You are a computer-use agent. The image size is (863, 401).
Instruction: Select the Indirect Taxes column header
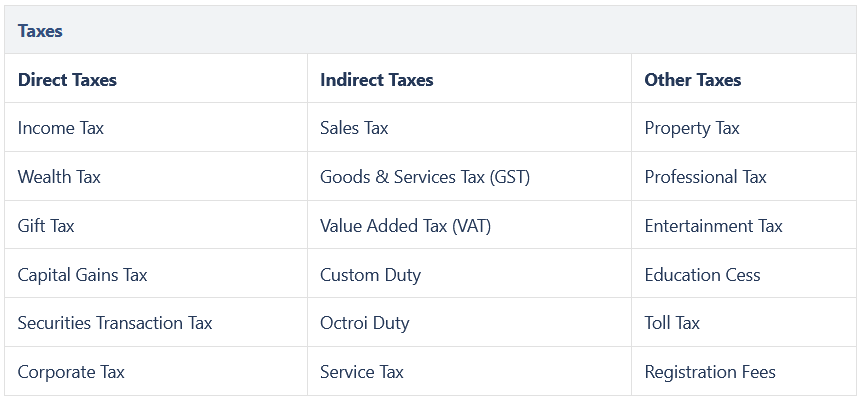pos(377,80)
